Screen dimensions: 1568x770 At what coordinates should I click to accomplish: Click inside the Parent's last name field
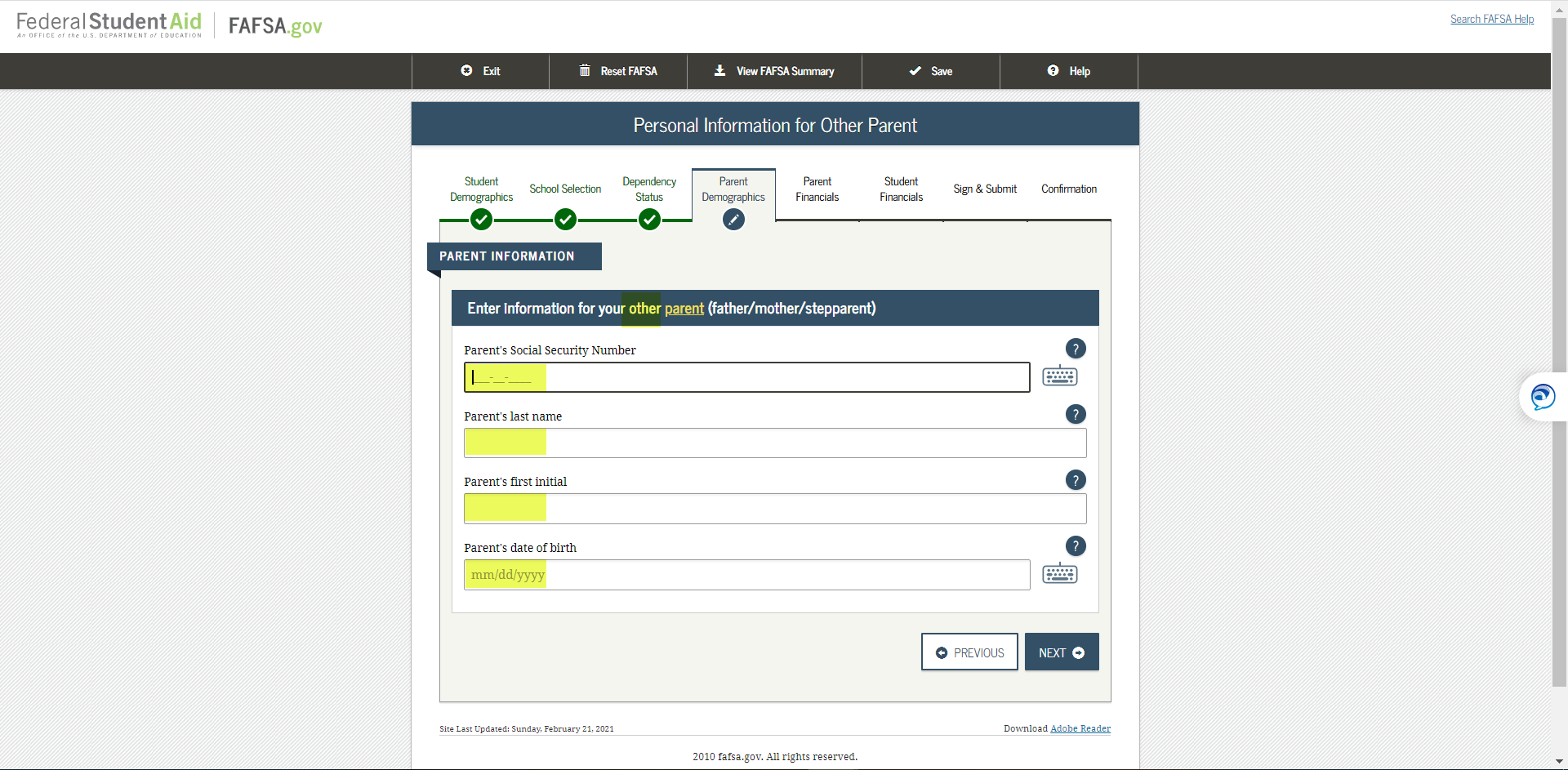tap(775, 443)
